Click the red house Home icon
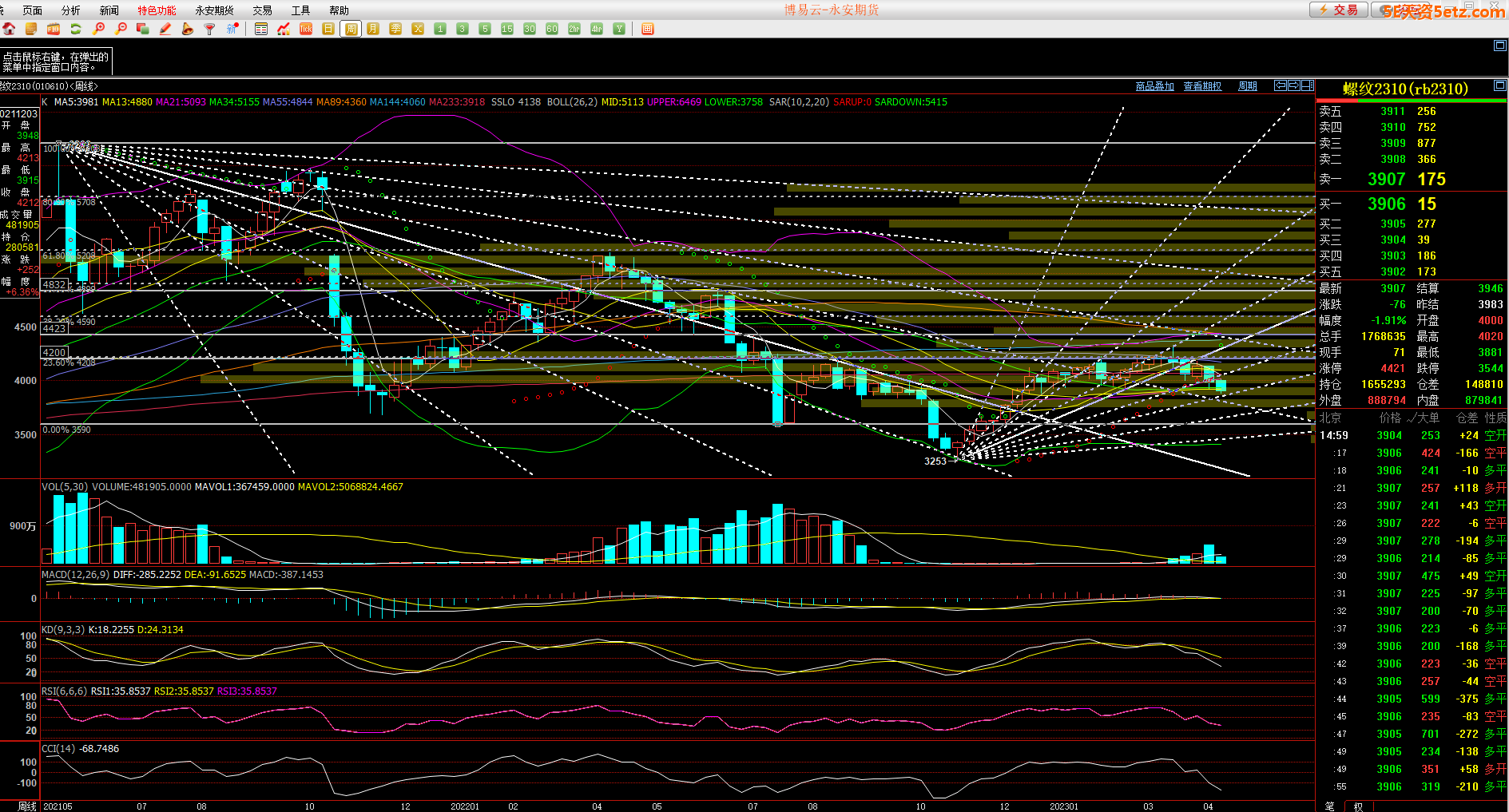1509x812 pixels. click(9, 29)
